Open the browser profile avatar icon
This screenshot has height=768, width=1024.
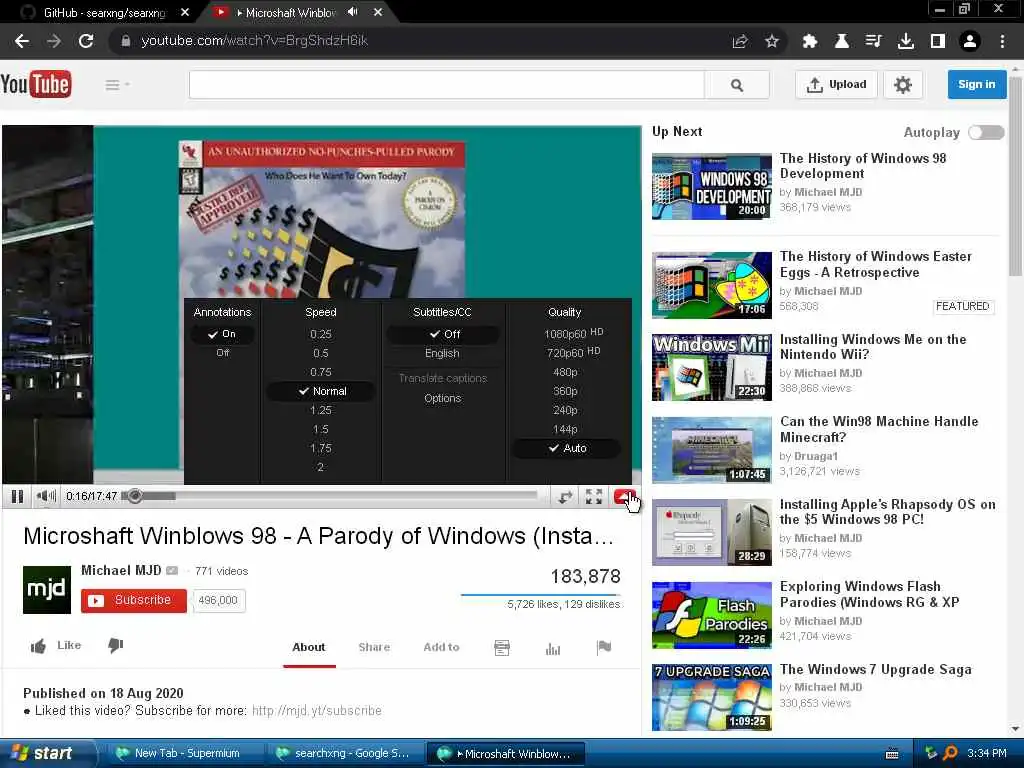[970, 41]
